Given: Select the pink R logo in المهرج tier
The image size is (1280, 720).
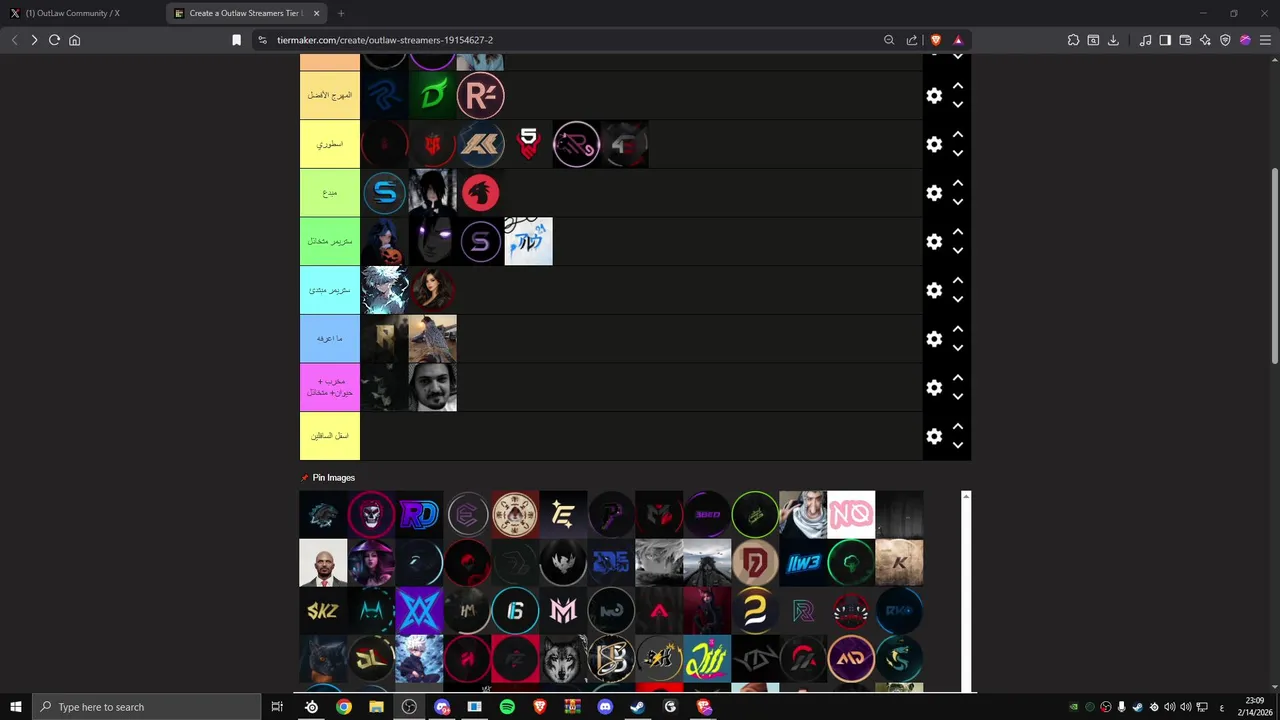Looking at the screenshot, I should (480, 96).
